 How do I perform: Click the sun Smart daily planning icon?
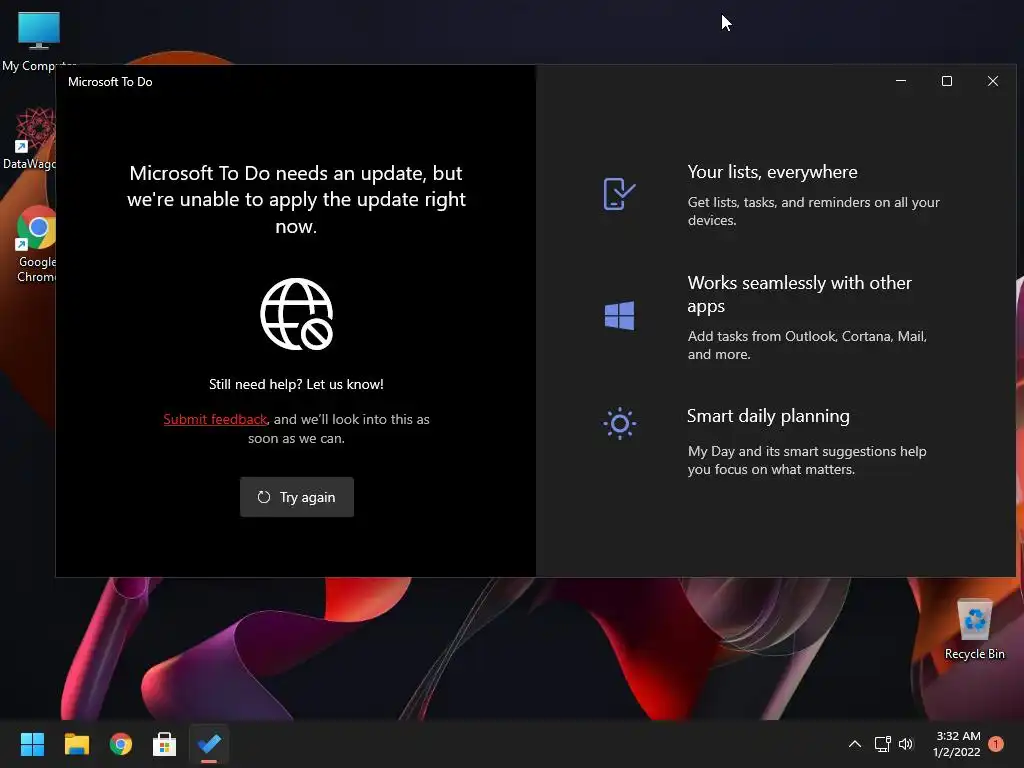pos(619,424)
